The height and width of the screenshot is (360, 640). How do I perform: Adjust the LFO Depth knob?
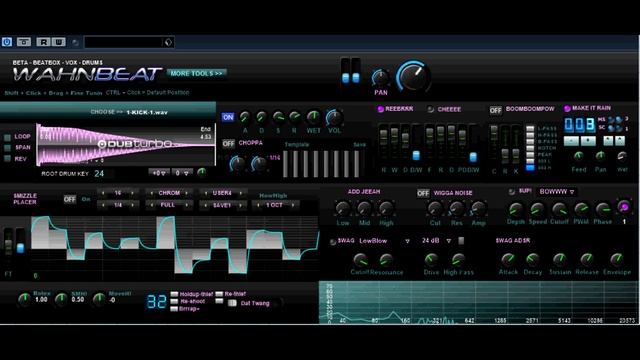[516, 209]
